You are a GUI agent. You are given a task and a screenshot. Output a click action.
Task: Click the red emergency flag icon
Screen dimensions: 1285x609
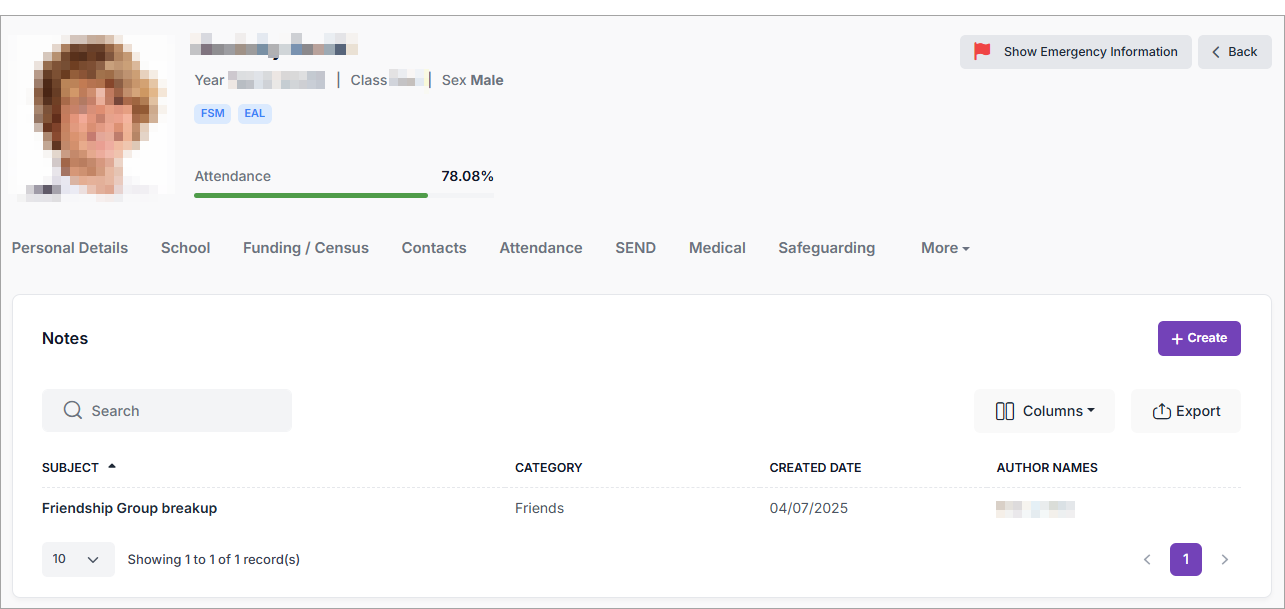(982, 51)
